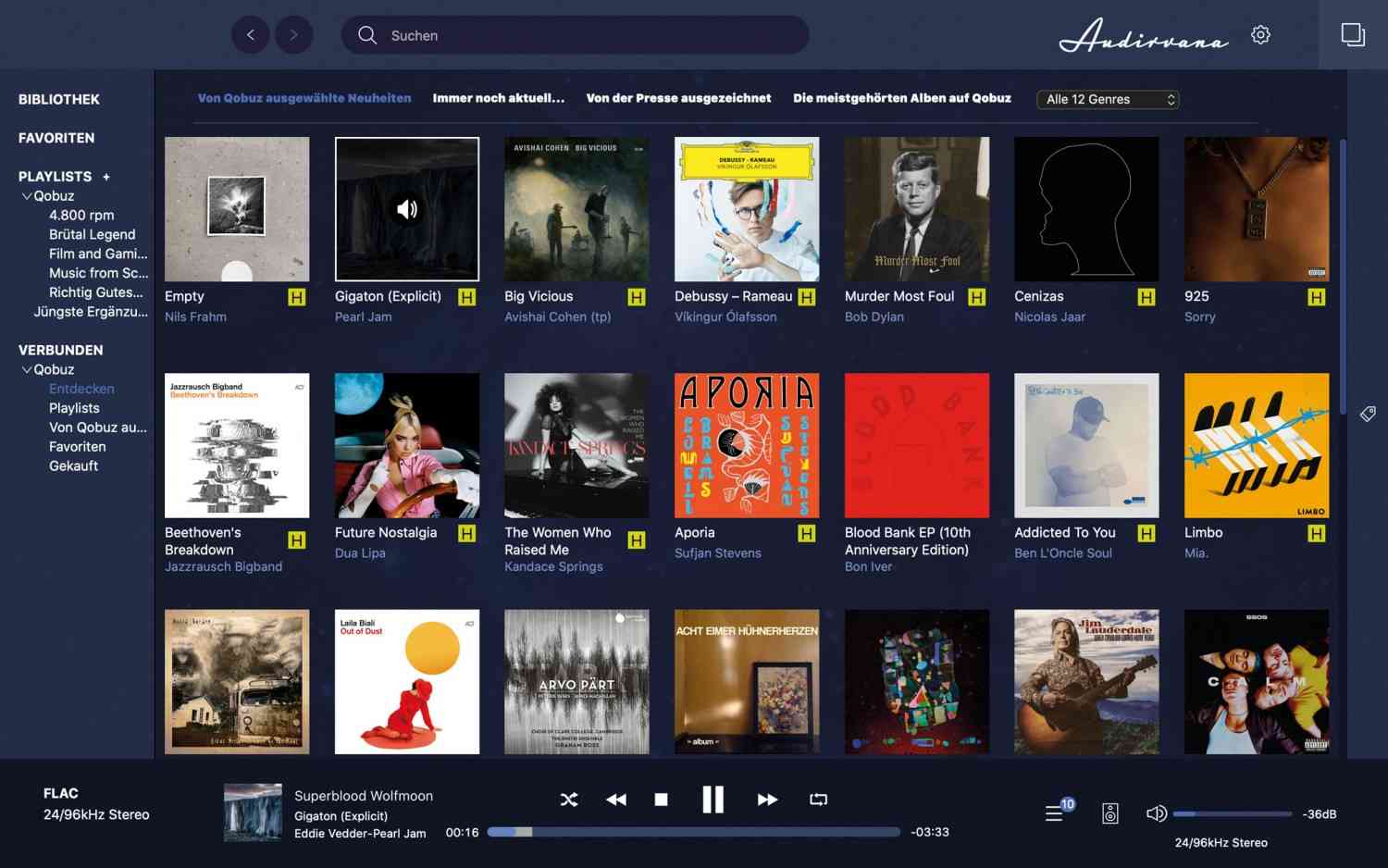Click Hi-Res badge beside Aporia
The image size is (1388, 868).
tap(807, 533)
